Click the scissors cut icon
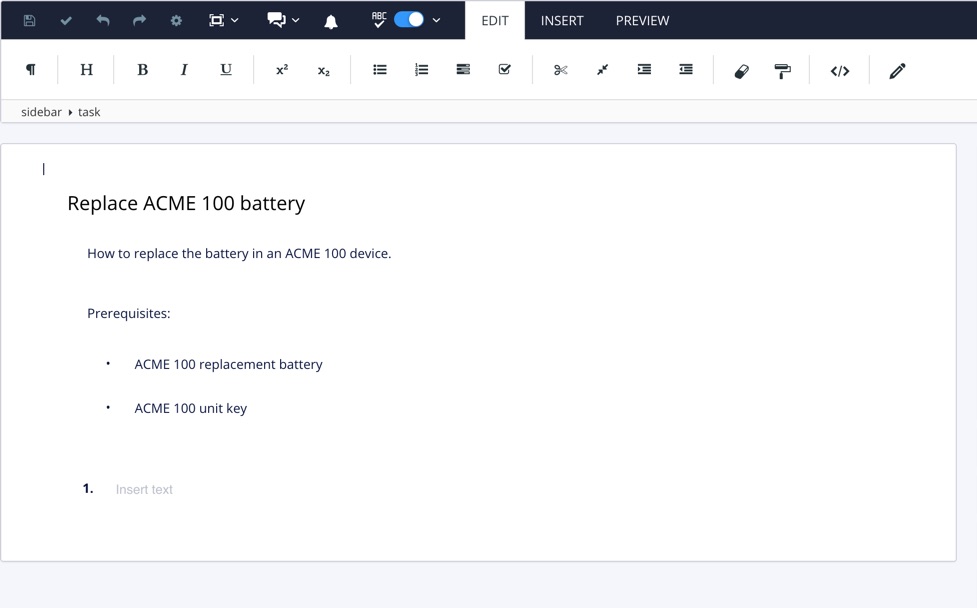This screenshot has width=977, height=608. click(560, 69)
